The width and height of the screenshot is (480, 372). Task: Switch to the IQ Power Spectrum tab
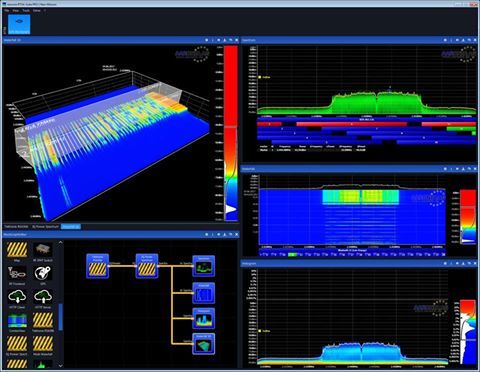(x=45, y=227)
